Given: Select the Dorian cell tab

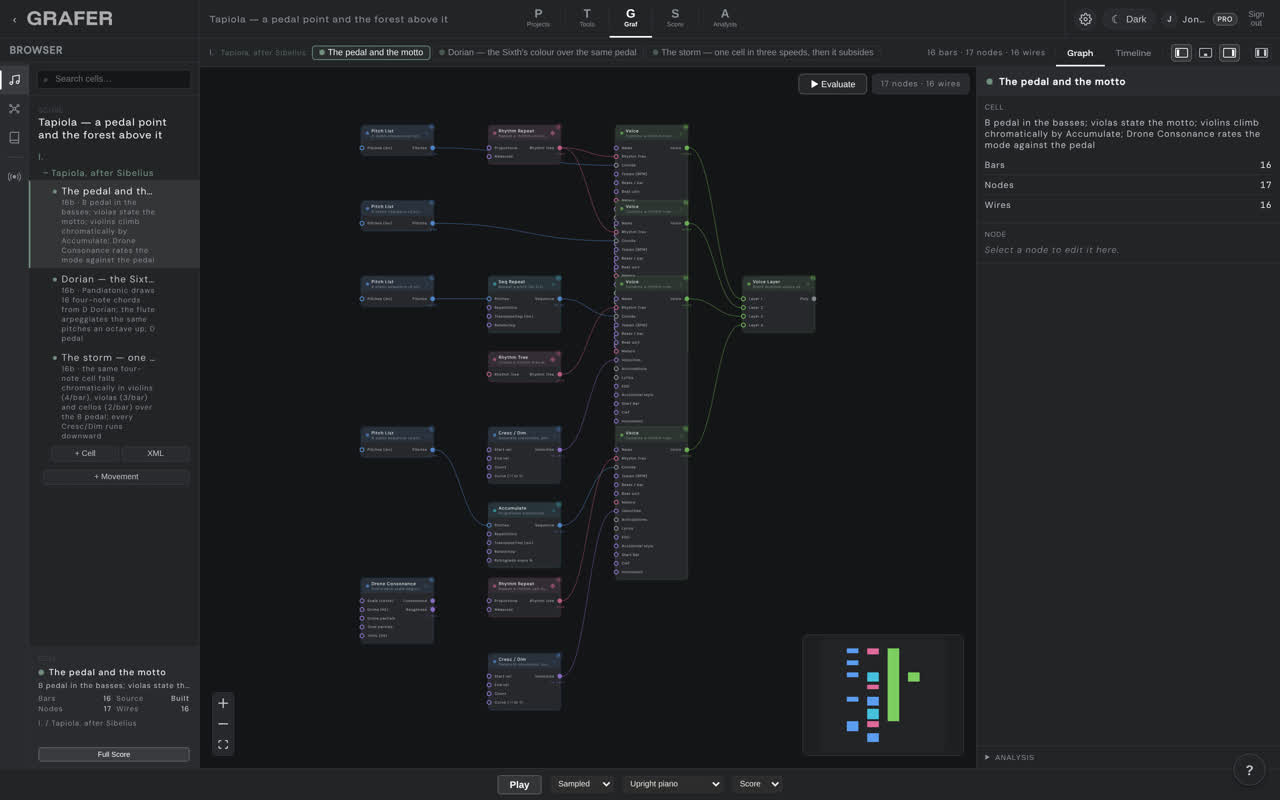Looking at the screenshot, I should pyautogui.click(x=538, y=52).
